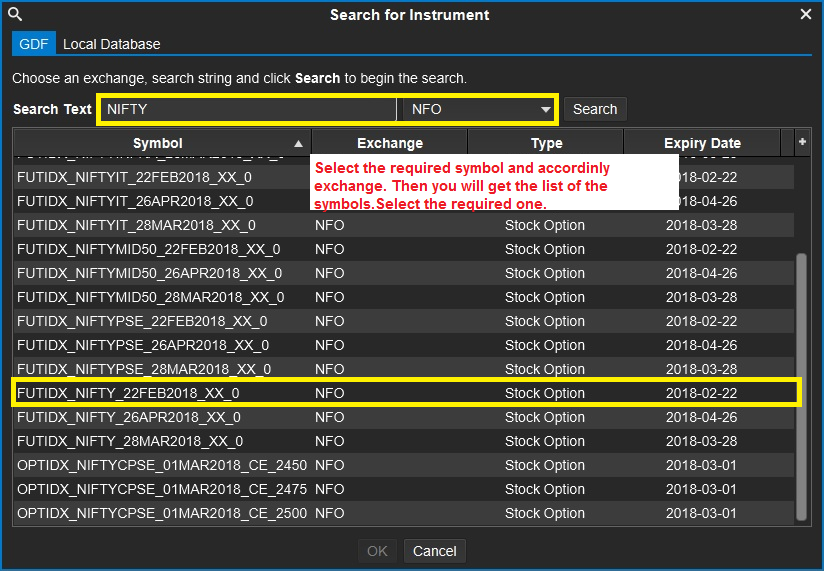
Task: Select row FUTIDX_NIFTYIT_28MAR2018_XX_0
Action: click(x=404, y=225)
